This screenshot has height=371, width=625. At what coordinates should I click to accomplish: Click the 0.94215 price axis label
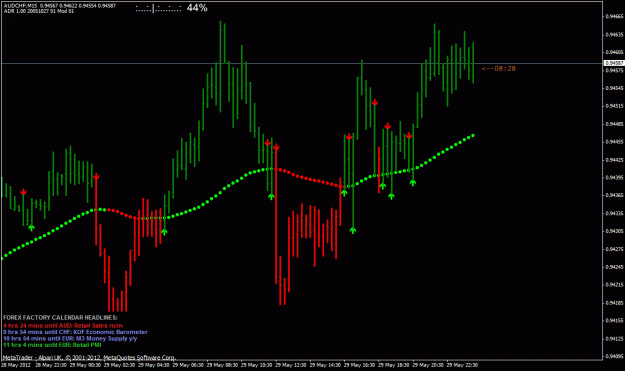(x=614, y=285)
